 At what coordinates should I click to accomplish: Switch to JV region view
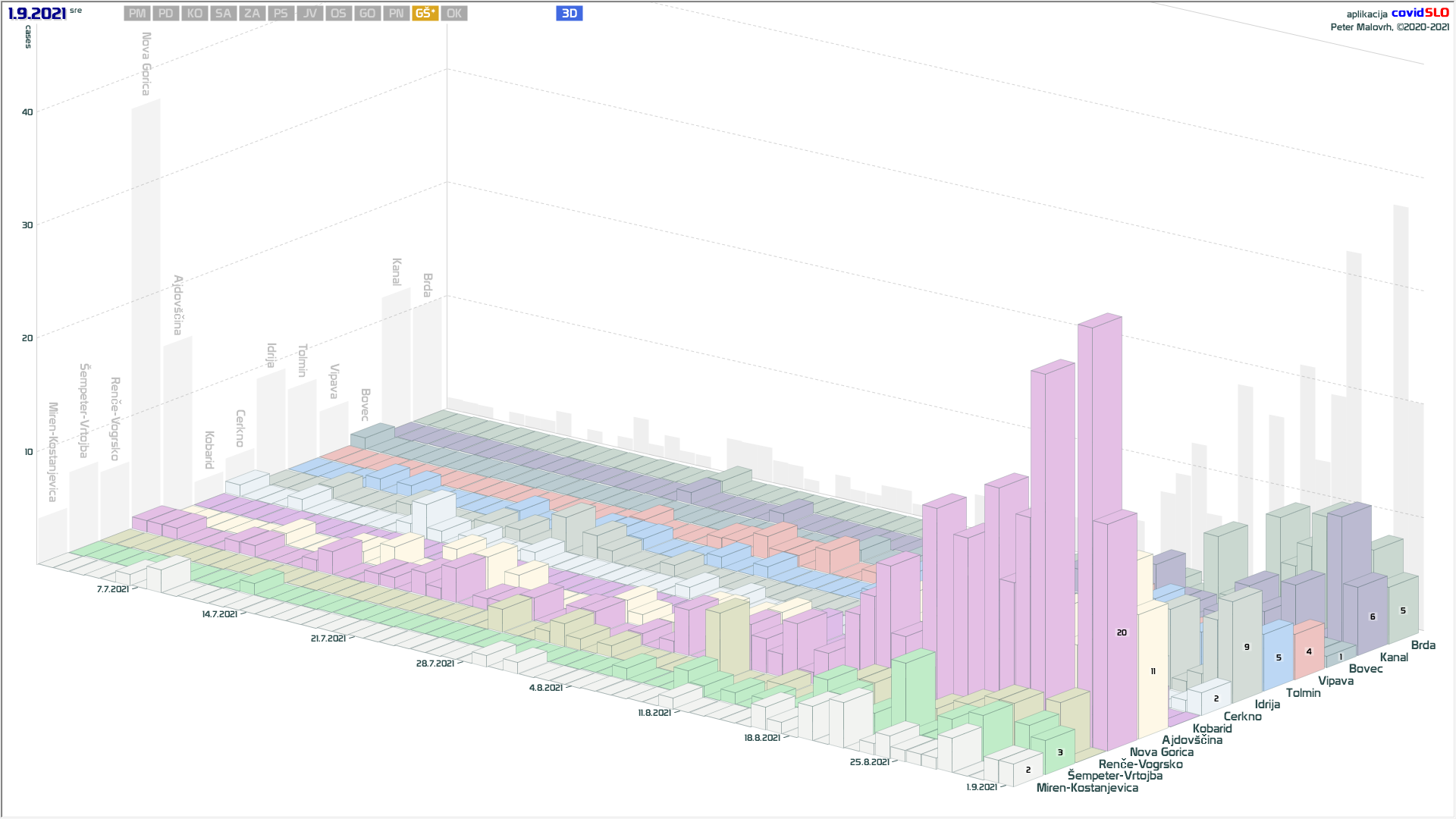309,14
